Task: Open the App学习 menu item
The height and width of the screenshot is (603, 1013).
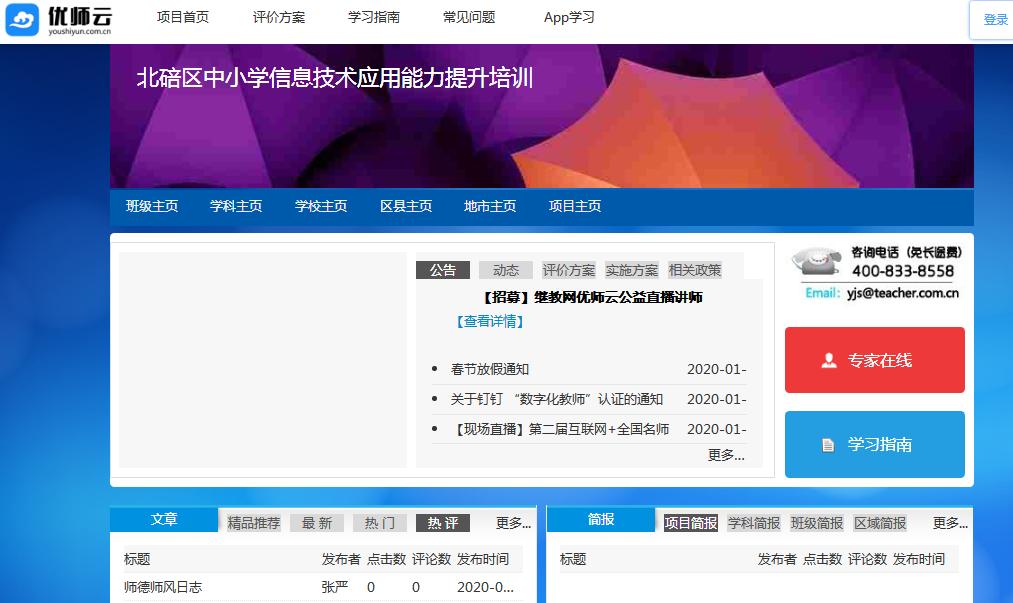Action: pos(569,18)
